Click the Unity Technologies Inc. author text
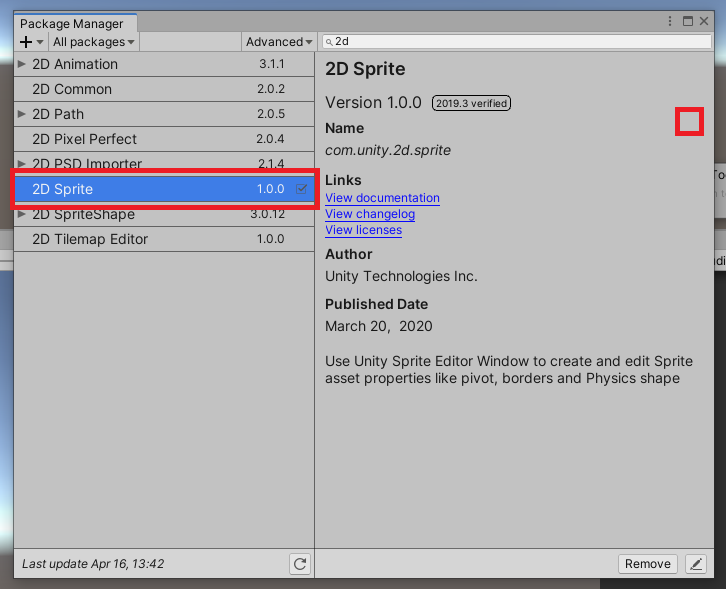This screenshot has height=589, width=726. point(401,276)
